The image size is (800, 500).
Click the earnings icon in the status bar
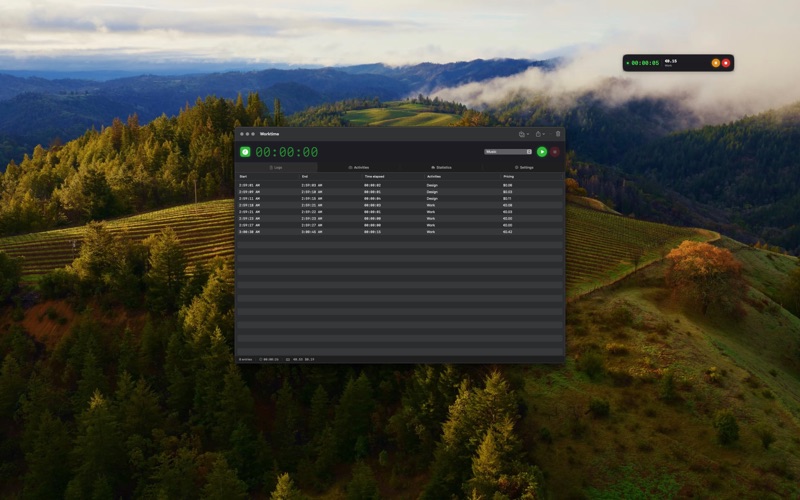coord(288,359)
